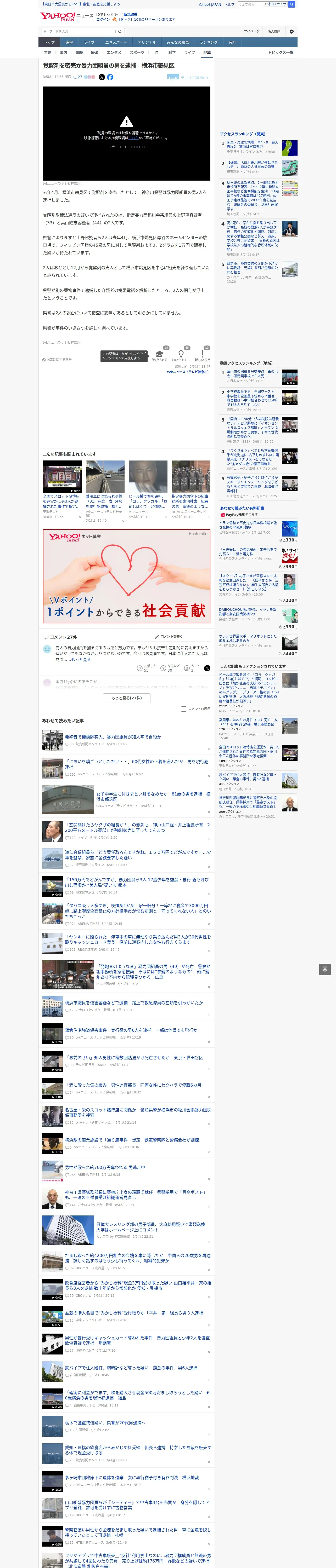Image resolution: width=336 pixels, height=1568 pixels.
Task: Open settings via the gear icon
Action: coord(292,32)
